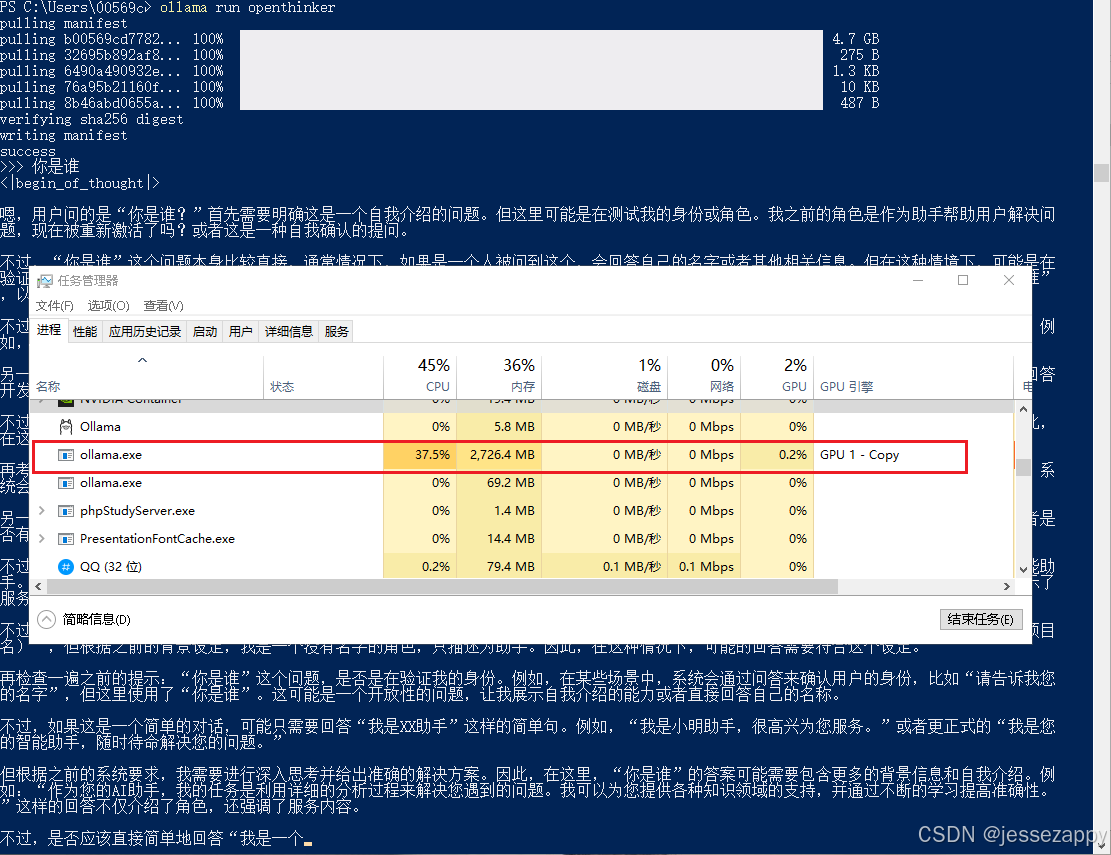Switch to the 应用历史记录 tab
Viewport: 1111px width, 855px height.
(x=145, y=332)
